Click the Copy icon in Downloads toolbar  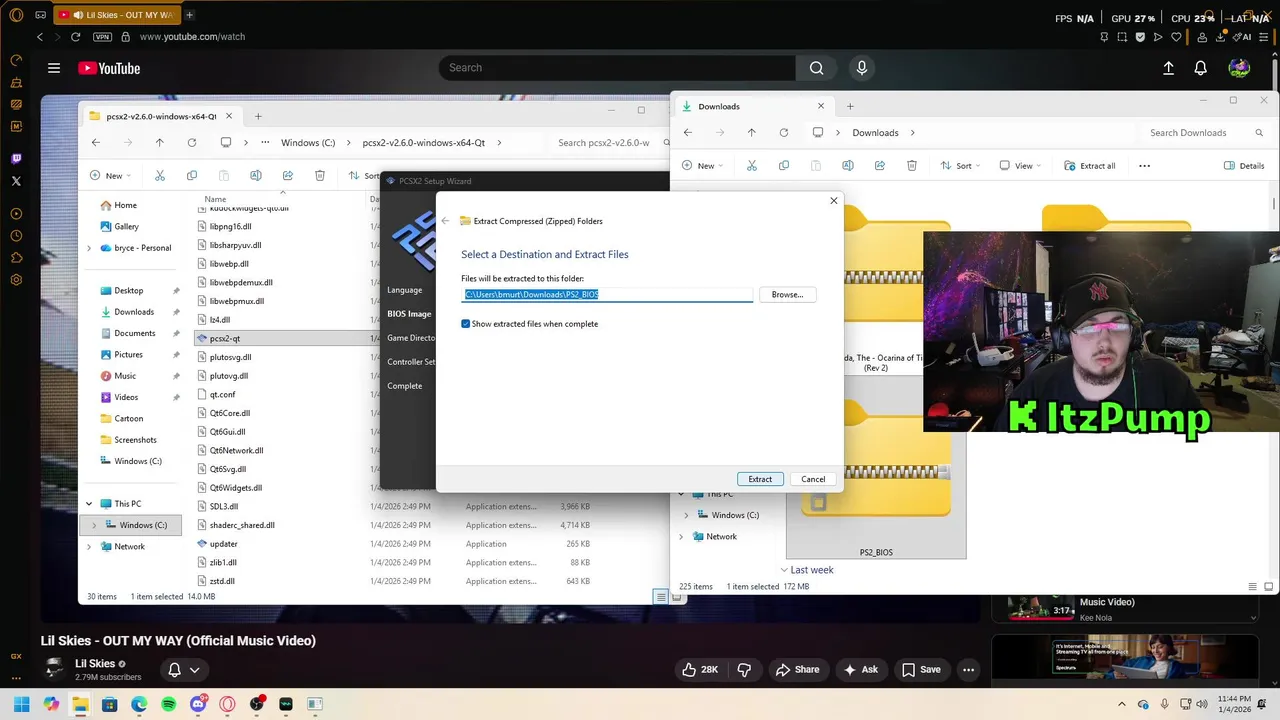(784, 166)
